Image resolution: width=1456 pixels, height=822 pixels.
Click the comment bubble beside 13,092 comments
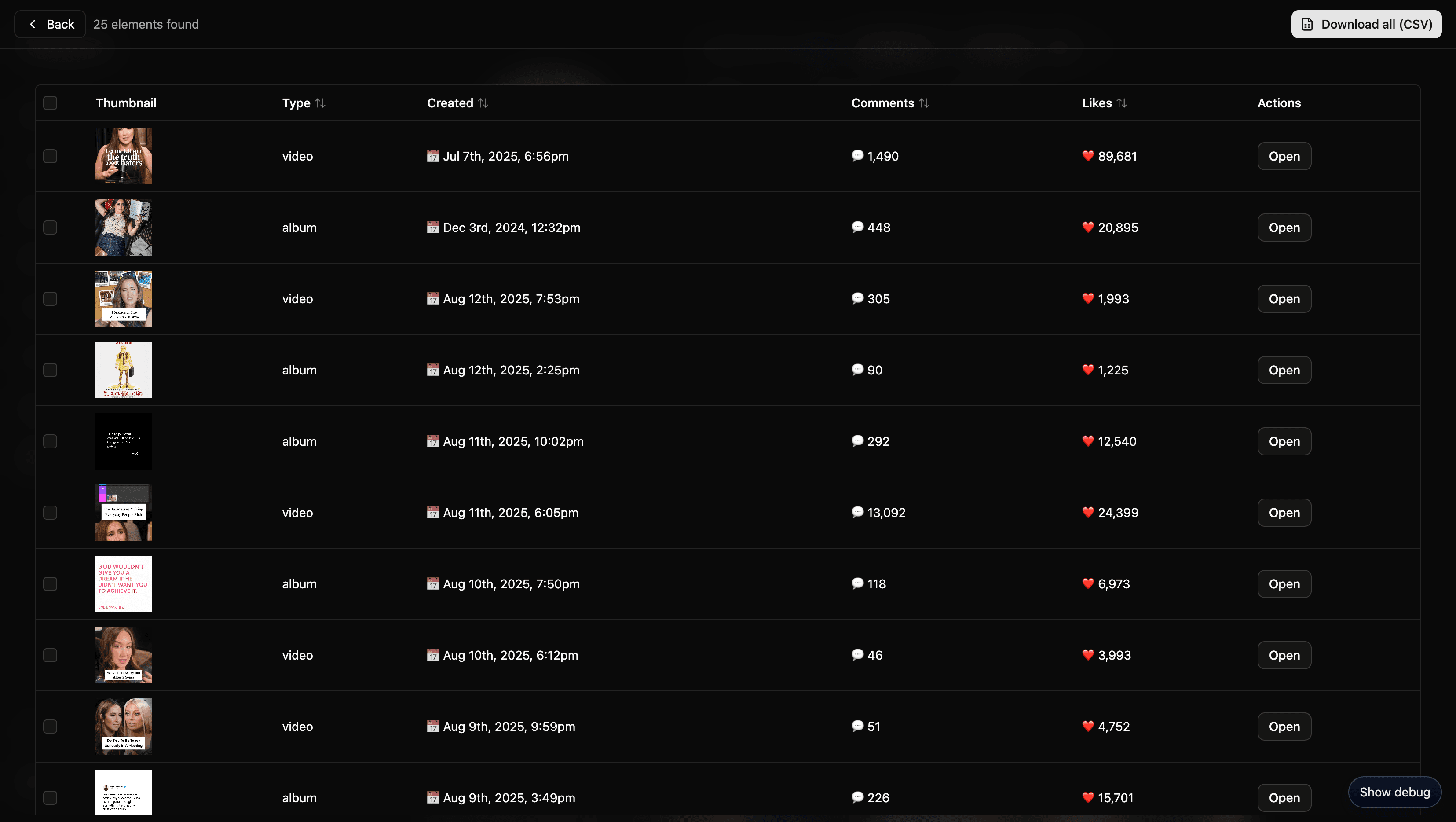857,512
